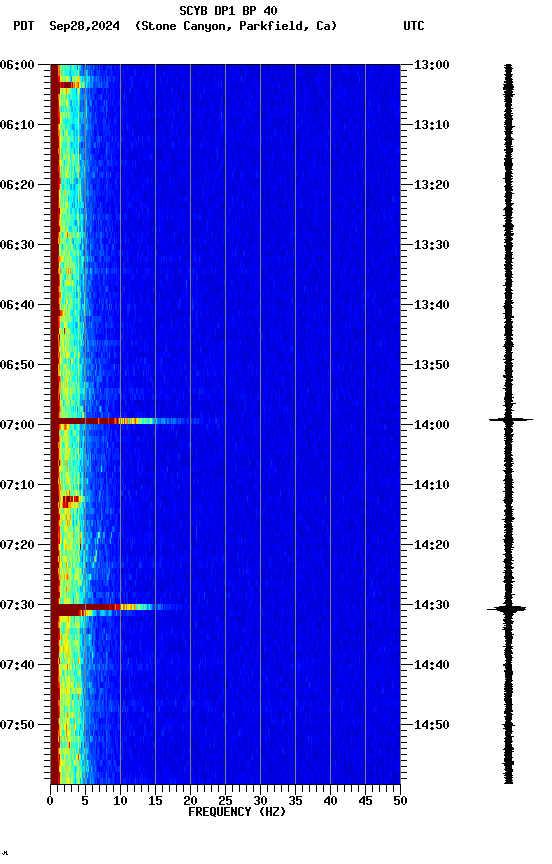Image resolution: width=552 pixels, height=864 pixels.
Task: Click the '14:00' UTC time label
Action: coord(432,425)
